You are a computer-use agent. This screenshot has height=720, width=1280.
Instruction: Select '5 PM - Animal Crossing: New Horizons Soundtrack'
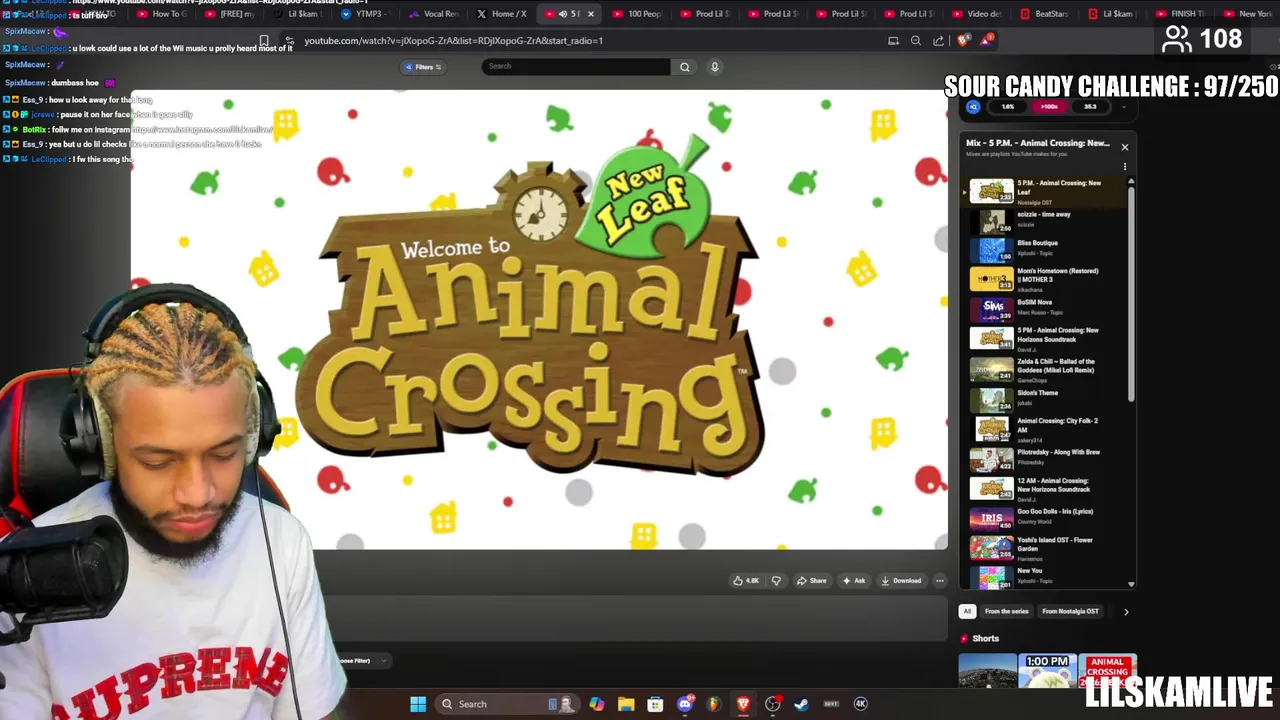1046,338
